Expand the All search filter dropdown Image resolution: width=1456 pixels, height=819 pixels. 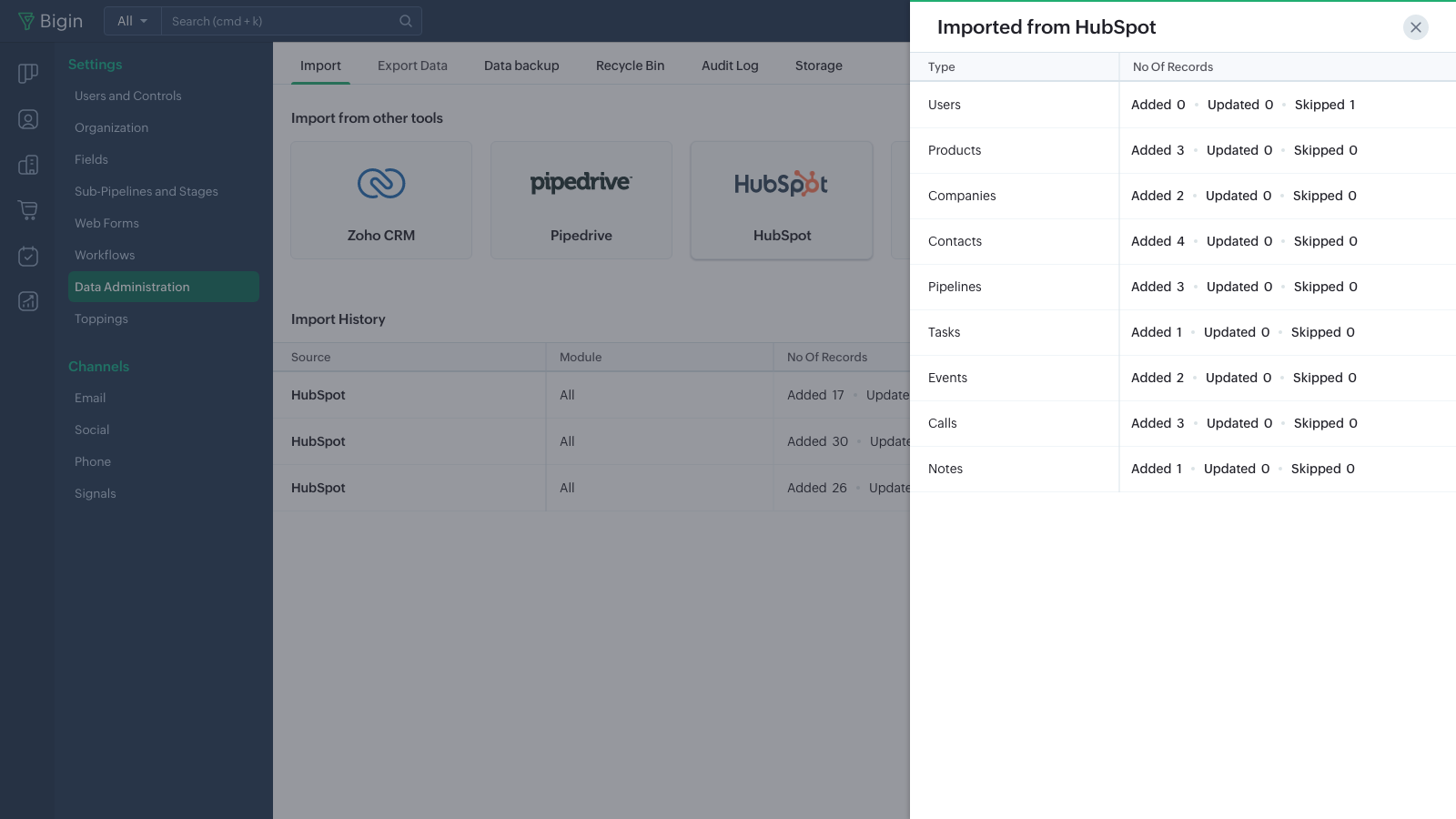point(132,21)
